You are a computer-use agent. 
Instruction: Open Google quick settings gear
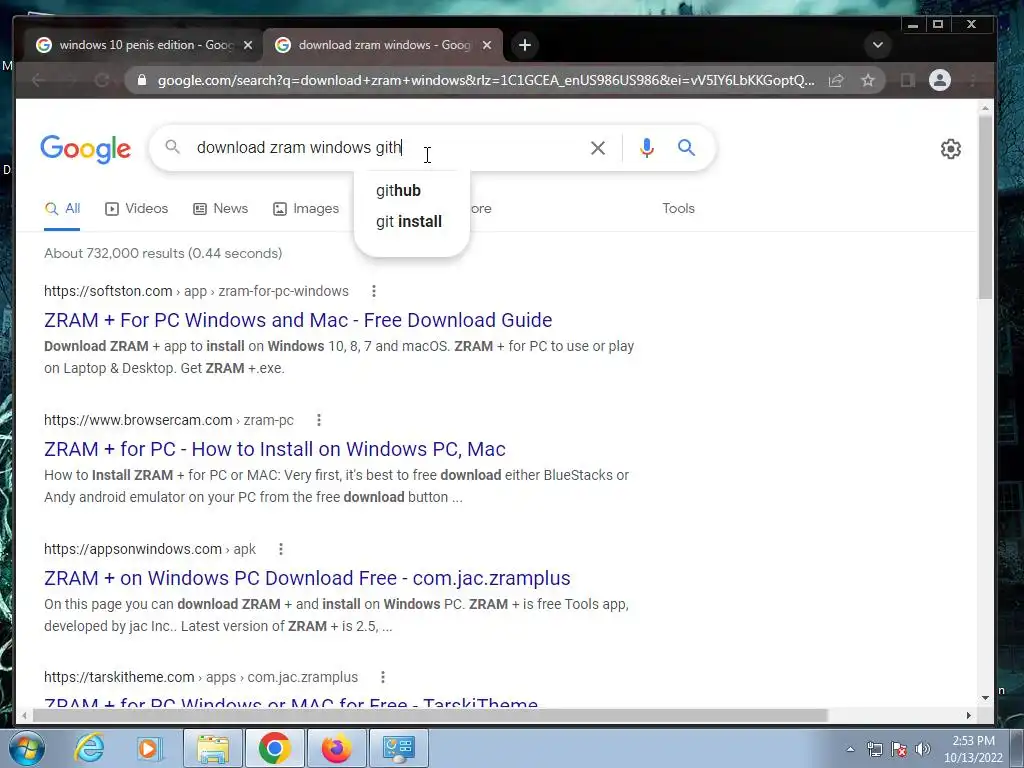pyautogui.click(x=951, y=149)
